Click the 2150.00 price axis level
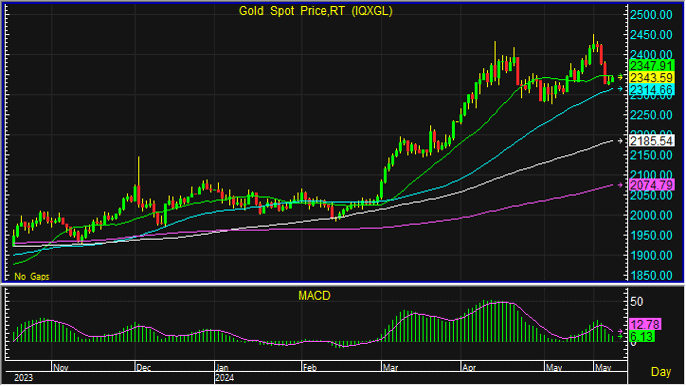686x386 pixels. [x=651, y=155]
